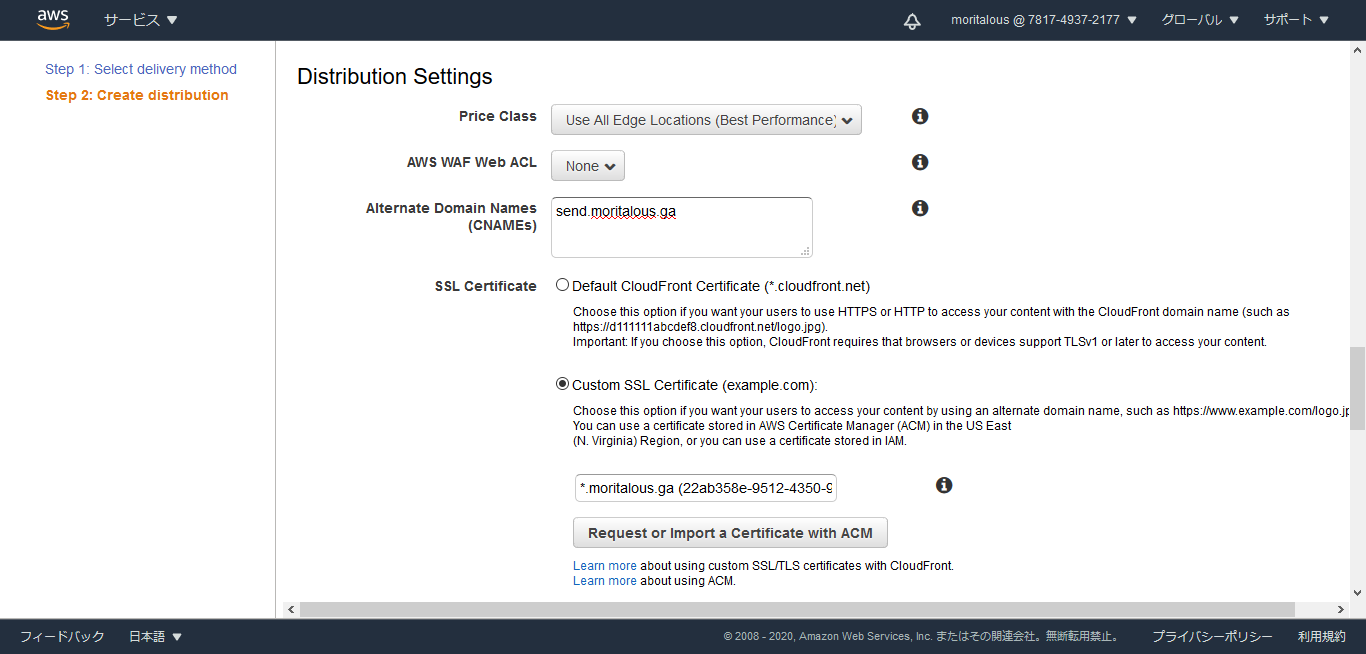Show info for Price Class

(920, 116)
